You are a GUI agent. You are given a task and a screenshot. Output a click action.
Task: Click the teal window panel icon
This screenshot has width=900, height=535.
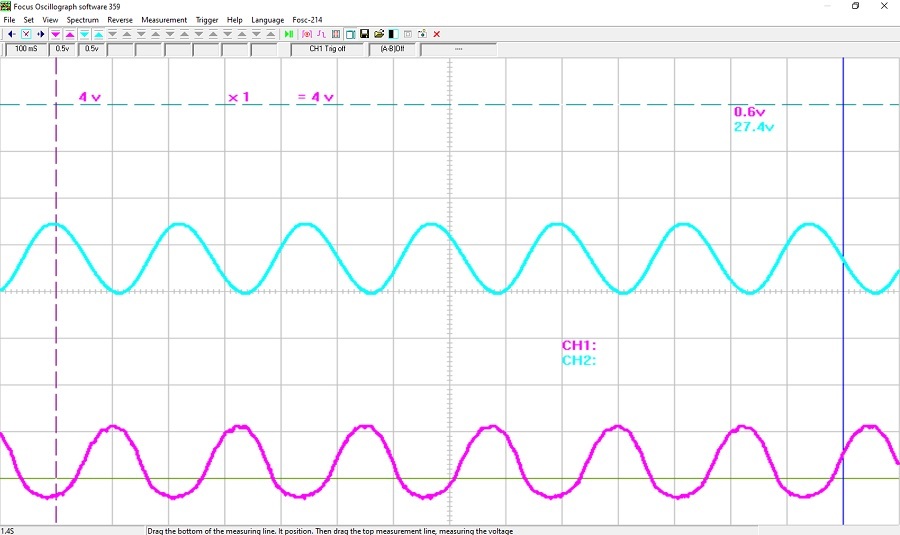click(350, 34)
